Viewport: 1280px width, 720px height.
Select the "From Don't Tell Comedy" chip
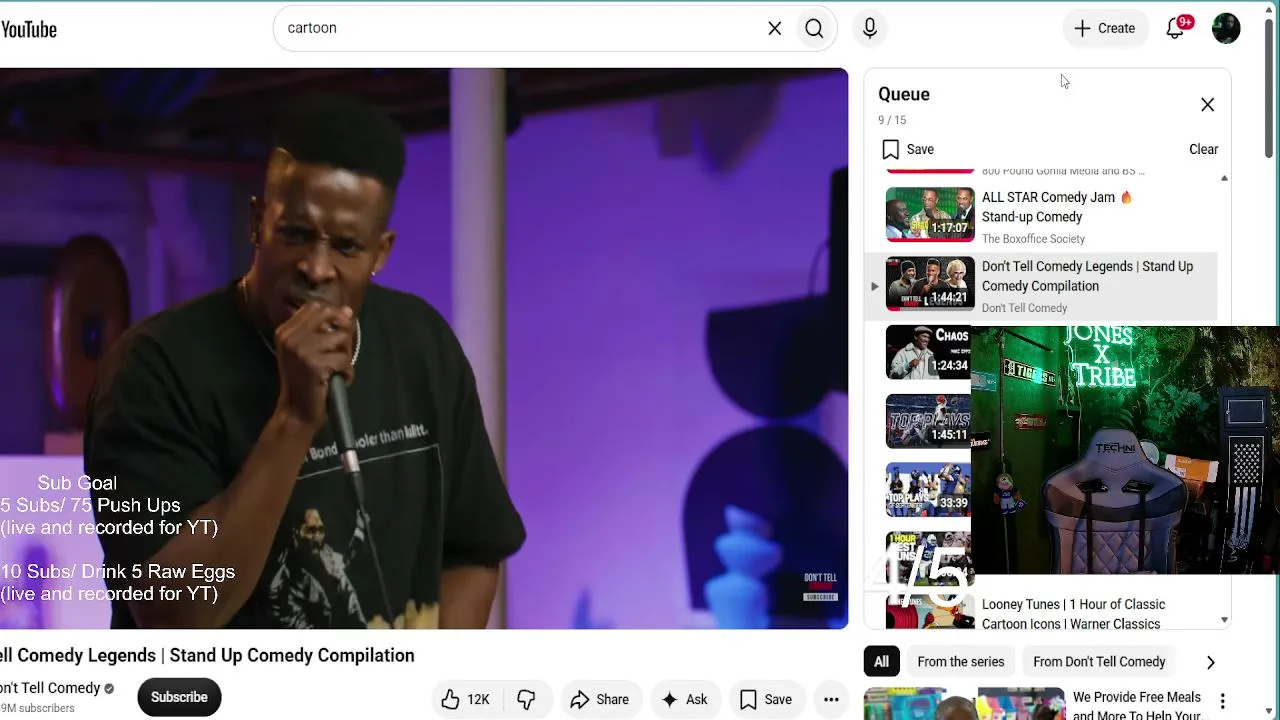(x=1099, y=662)
